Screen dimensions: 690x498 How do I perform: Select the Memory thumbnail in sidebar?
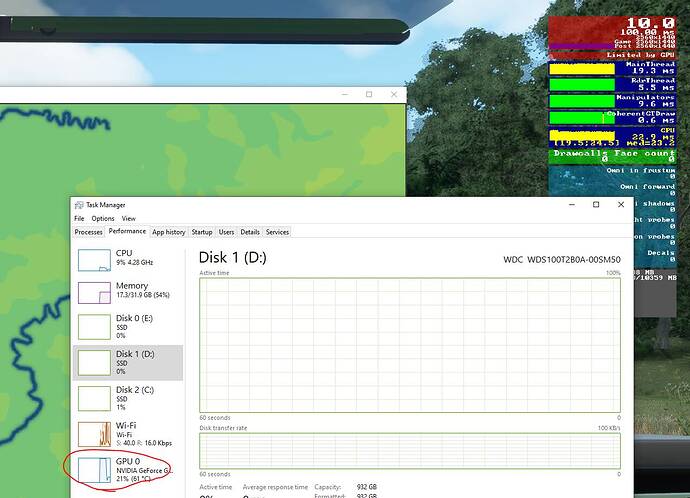click(x=94, y=292)
